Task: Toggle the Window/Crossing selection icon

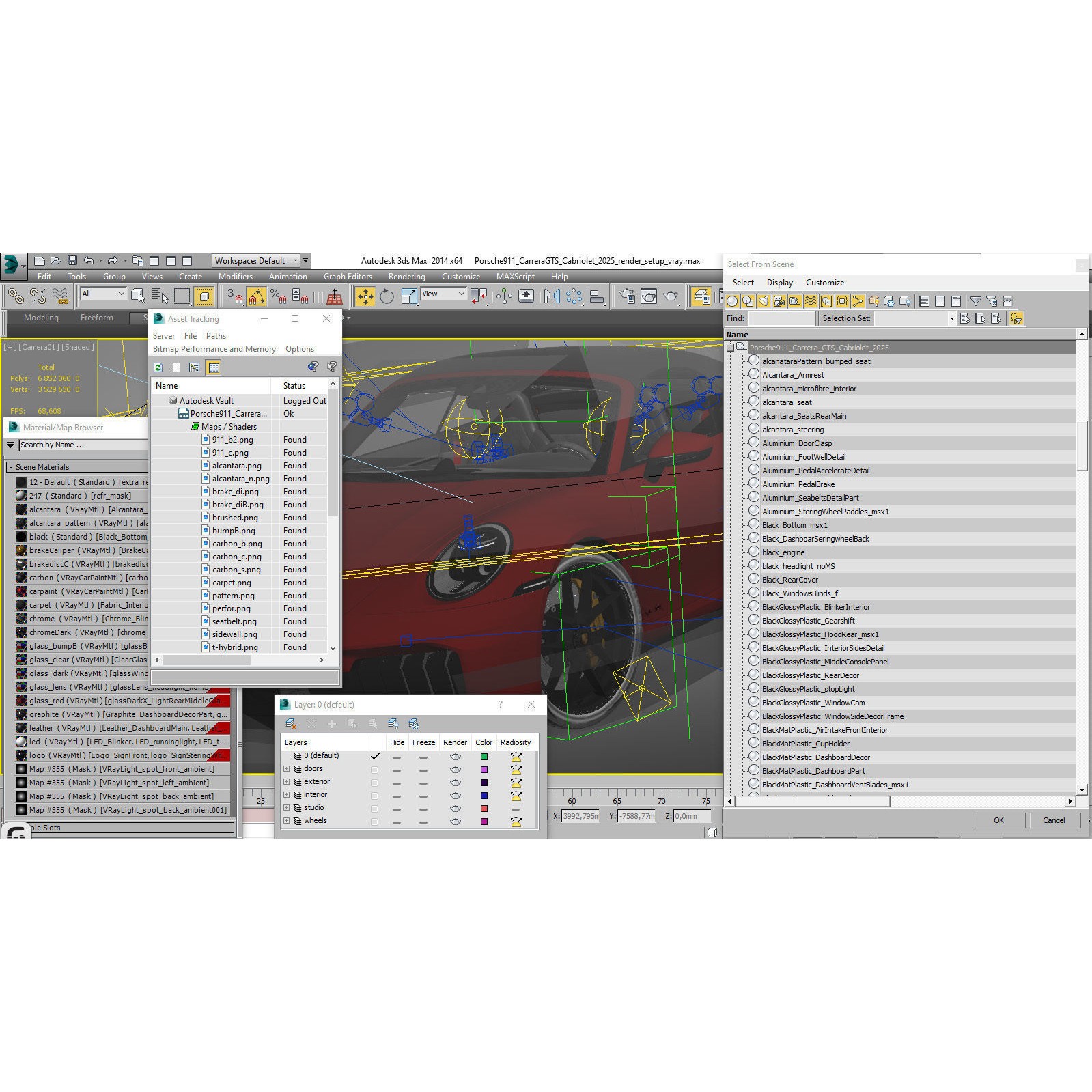Action: click(x=204, y=296)
